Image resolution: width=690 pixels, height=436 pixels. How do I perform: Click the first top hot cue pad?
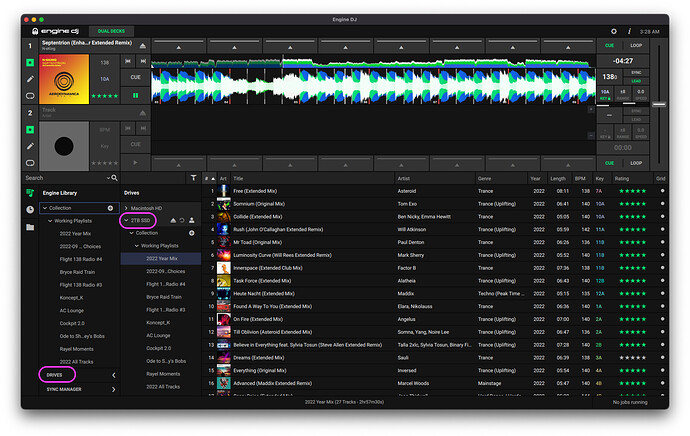[179, 46]
